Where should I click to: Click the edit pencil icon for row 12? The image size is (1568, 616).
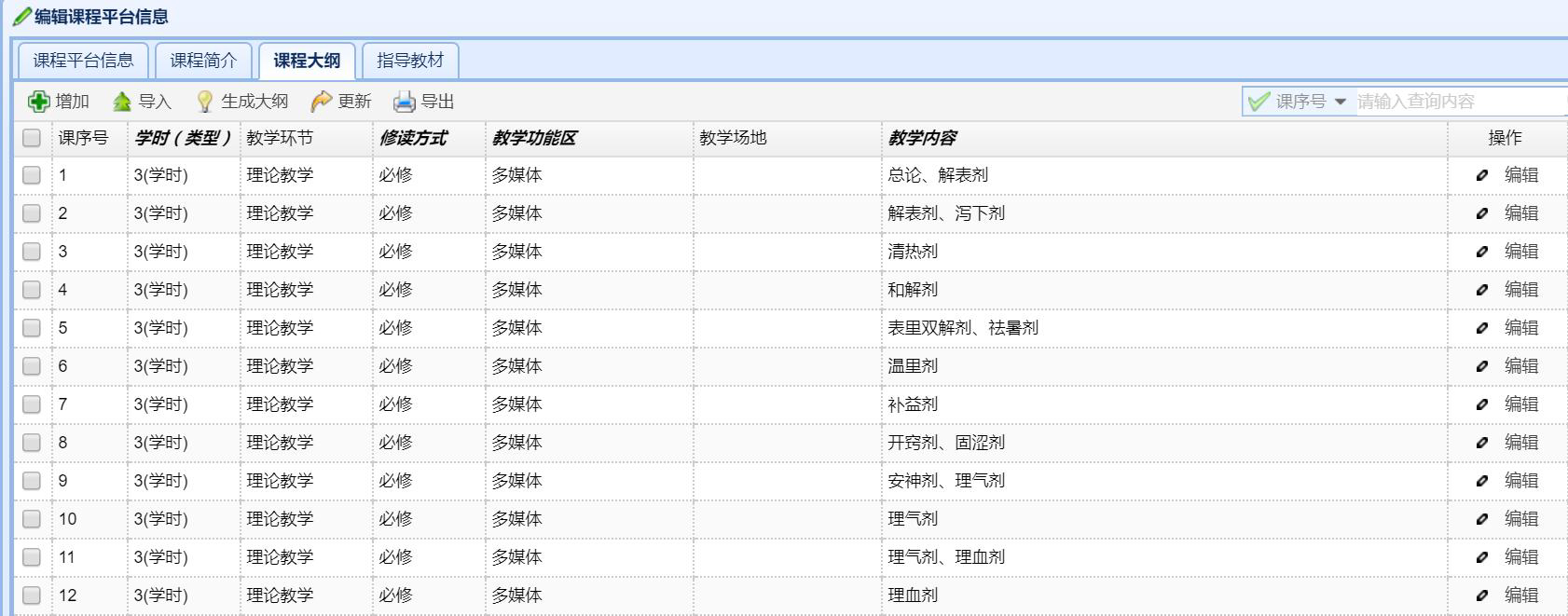click(x=1482, y=595)
